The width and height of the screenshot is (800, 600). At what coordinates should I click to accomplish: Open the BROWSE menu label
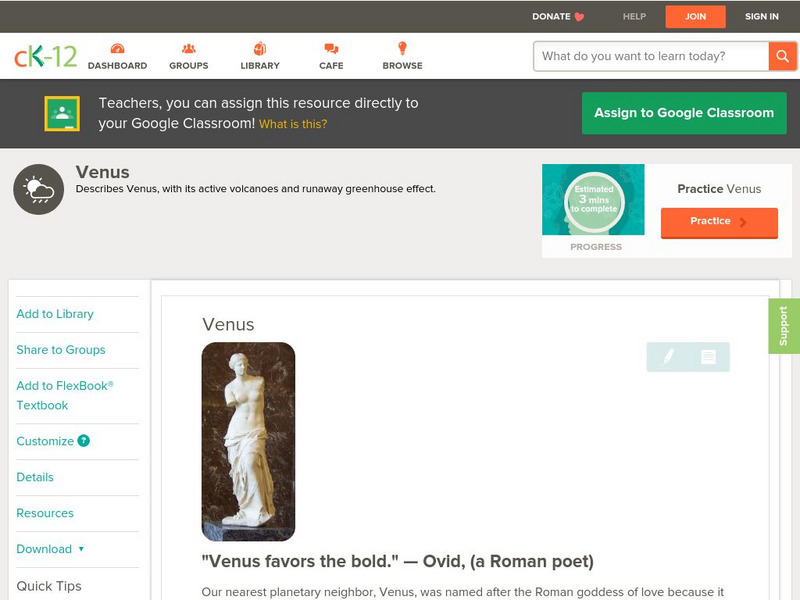tap(403, 66)
